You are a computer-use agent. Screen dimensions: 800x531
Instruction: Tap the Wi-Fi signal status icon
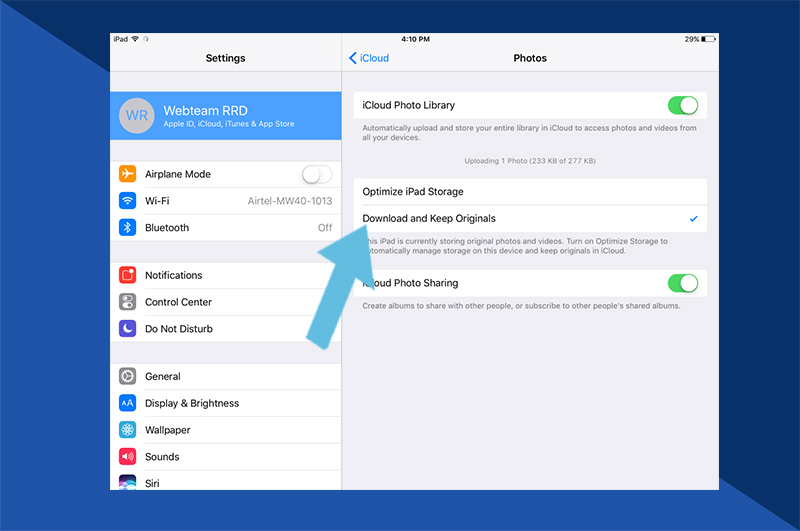(x=135, y=39)
